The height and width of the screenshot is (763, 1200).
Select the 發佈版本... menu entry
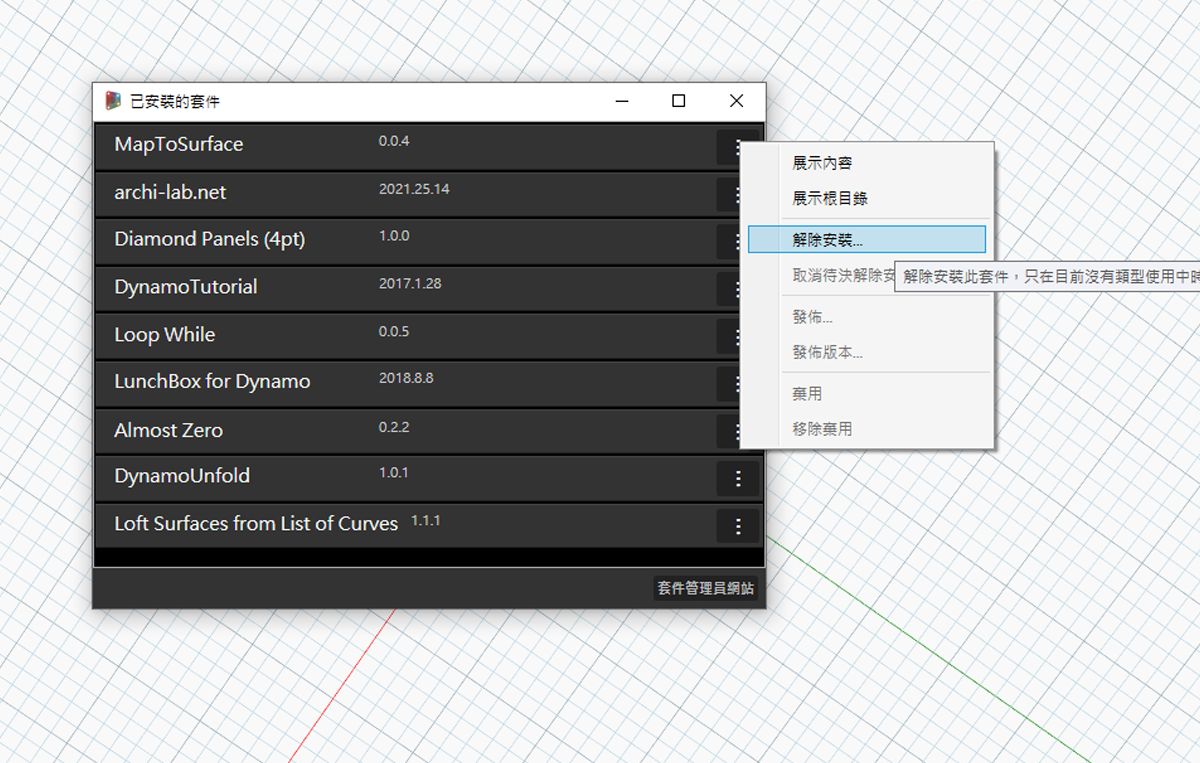867,352
